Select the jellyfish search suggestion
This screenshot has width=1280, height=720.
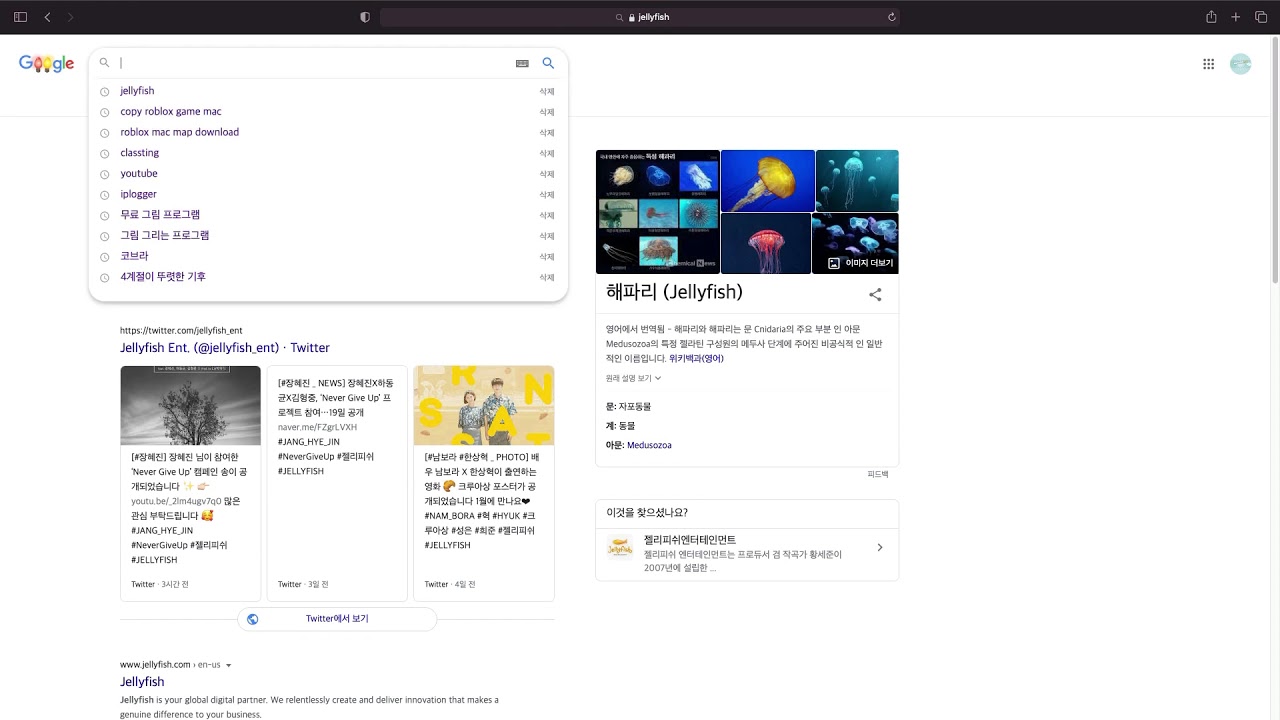click(x=137, y=91)
